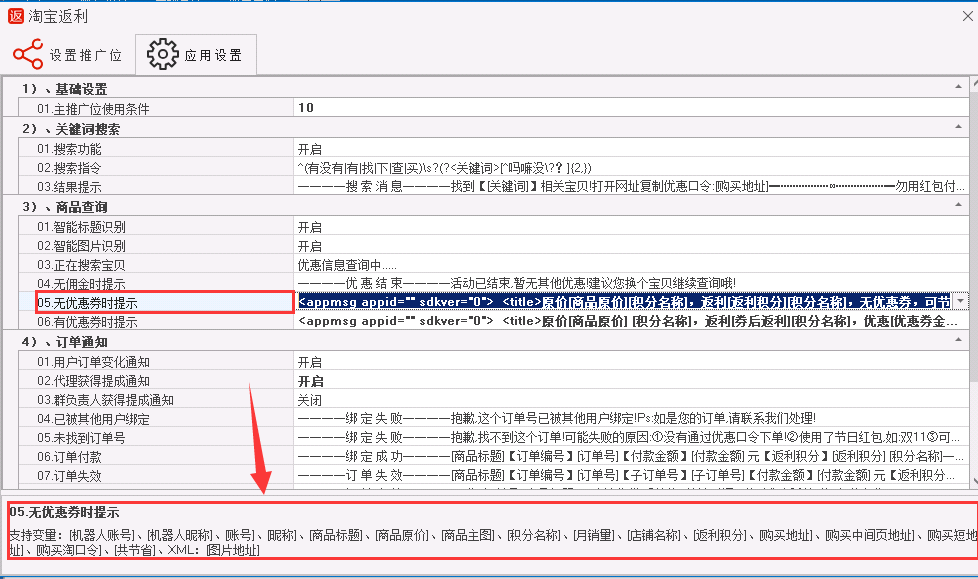978x579 pixels.
Task: Click the description title 05.无优惠券时提示
Action: point(64,512)
